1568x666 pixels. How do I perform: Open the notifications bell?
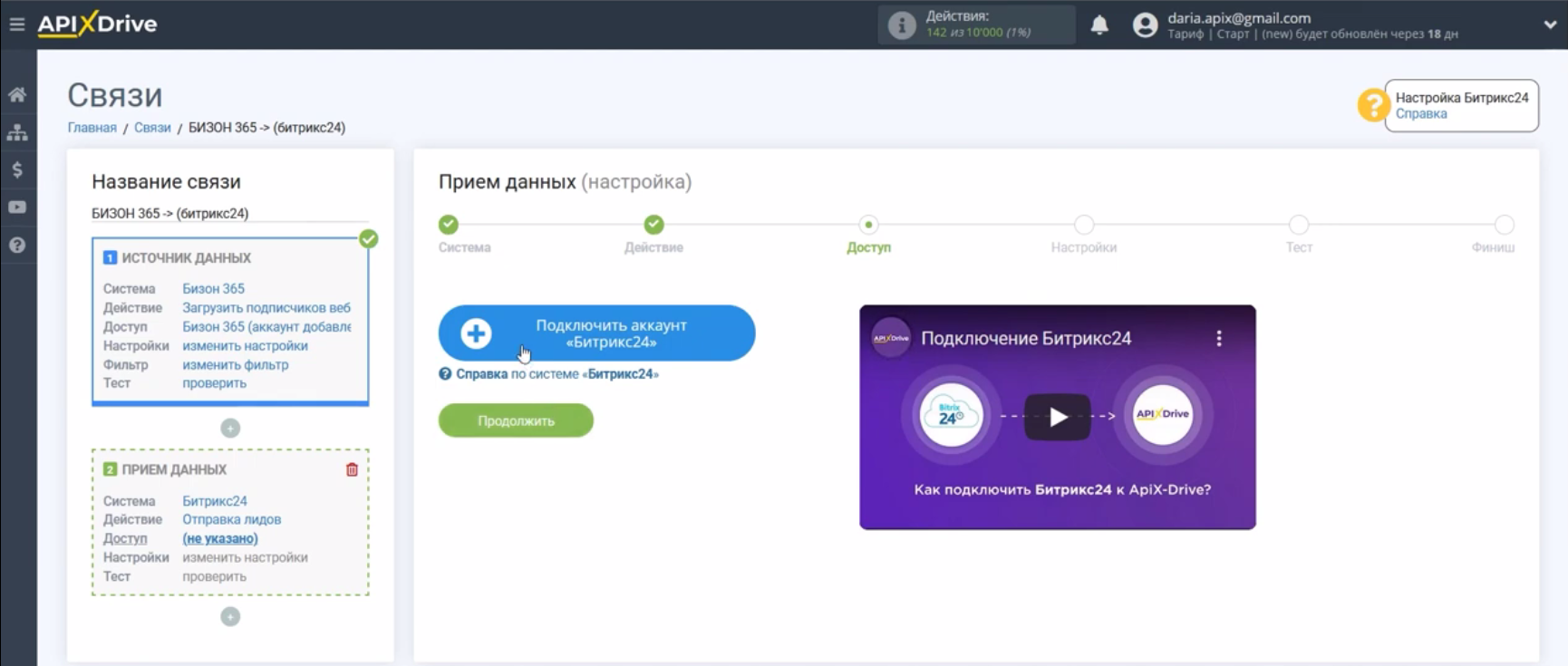click(x=1099, y=25)
